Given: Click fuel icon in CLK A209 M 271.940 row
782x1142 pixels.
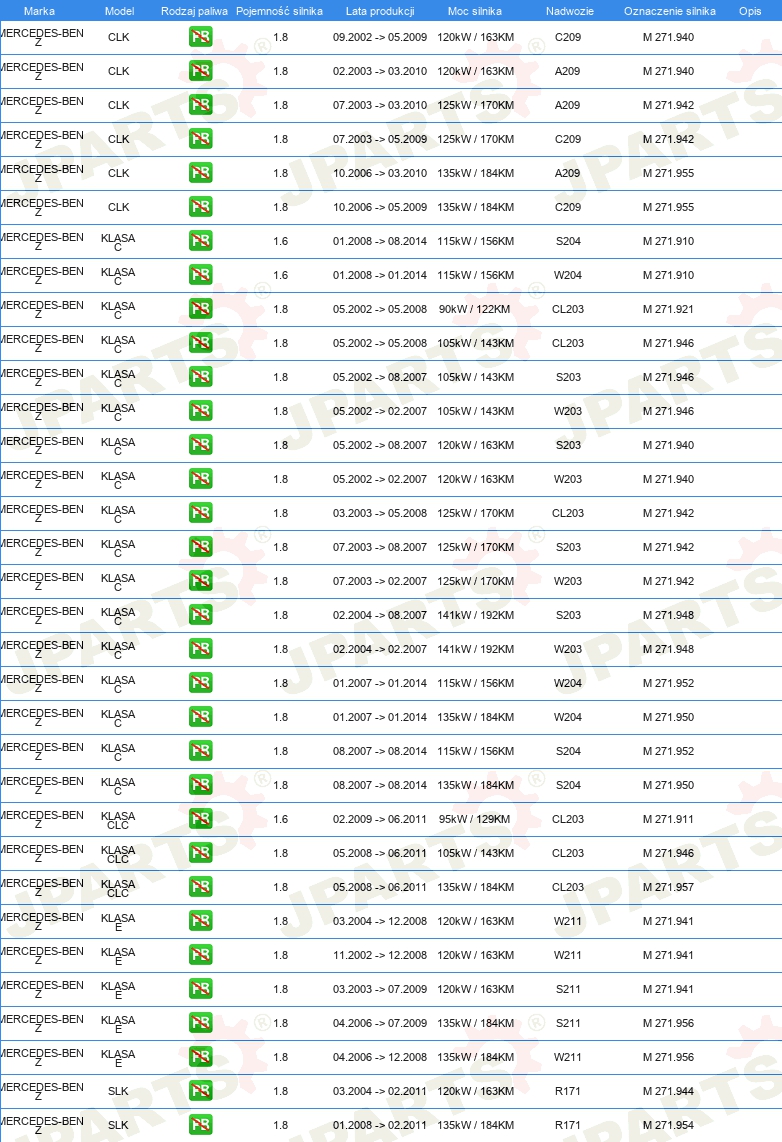Looking at the screenshot, I should 200,71.
